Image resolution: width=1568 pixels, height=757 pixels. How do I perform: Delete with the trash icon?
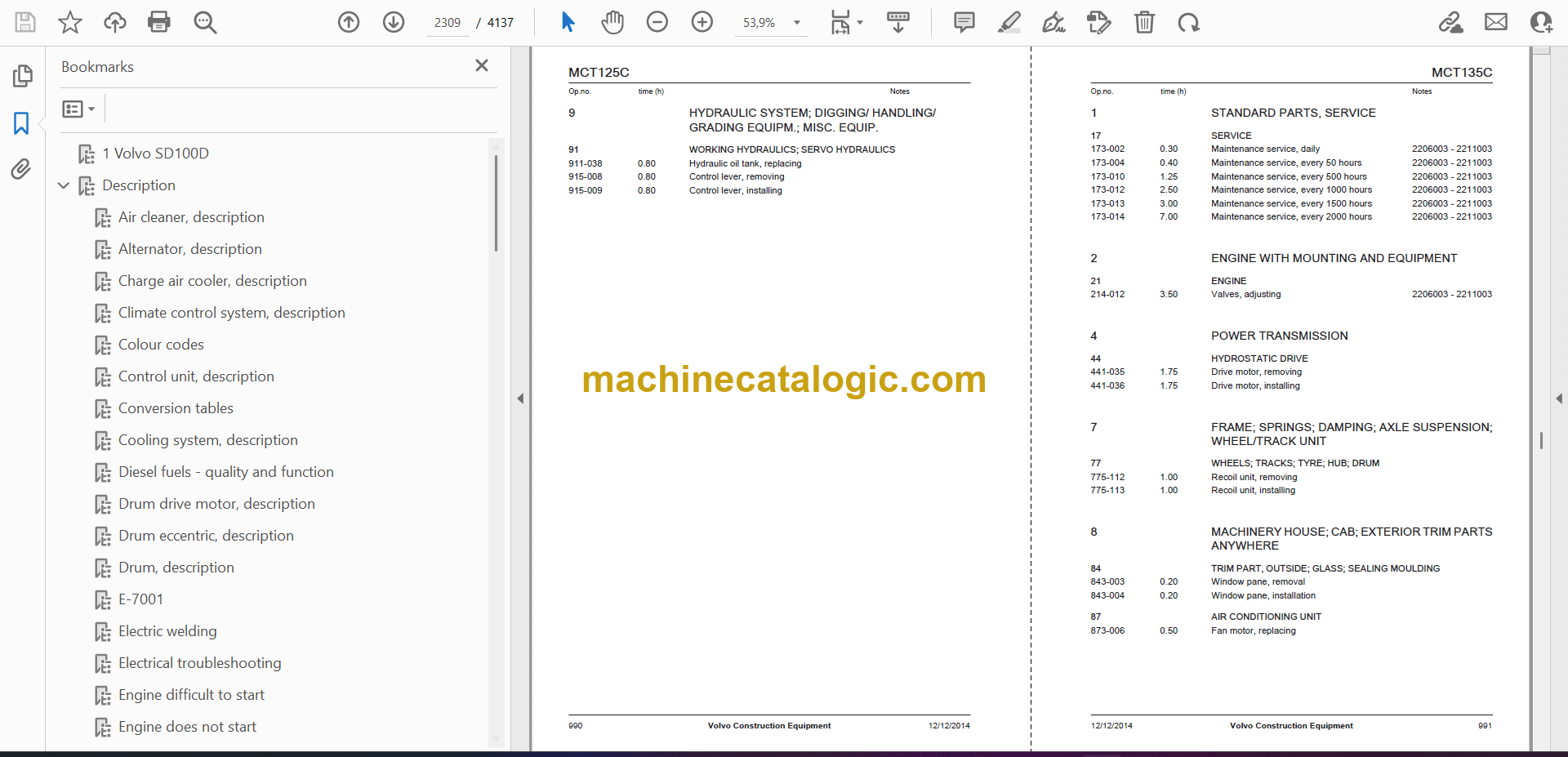click(x=1144, y=22)
